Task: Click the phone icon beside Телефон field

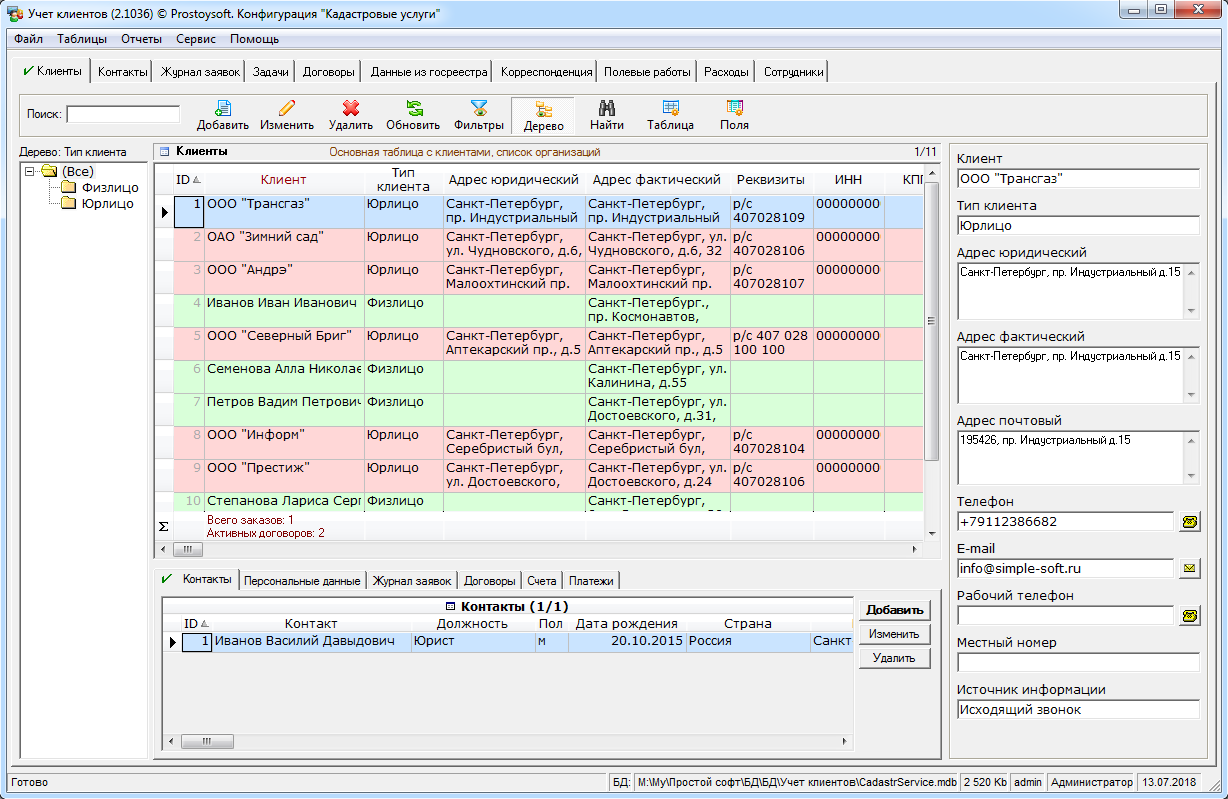Action: [1189, 522]
